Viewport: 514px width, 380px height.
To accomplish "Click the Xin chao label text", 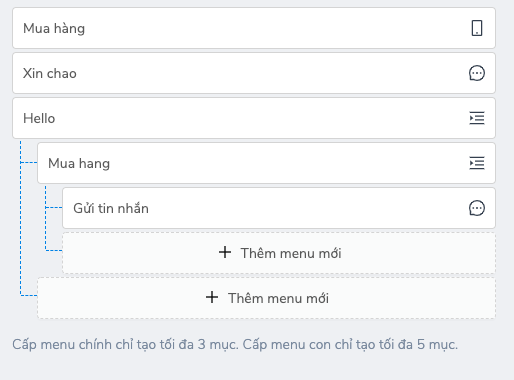I will (x=50, y=73).
